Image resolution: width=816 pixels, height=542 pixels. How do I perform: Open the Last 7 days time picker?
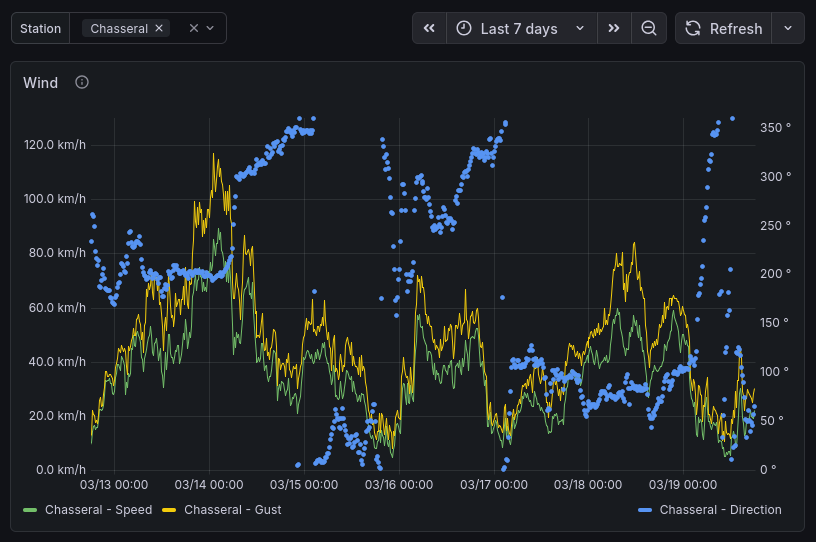520,29
